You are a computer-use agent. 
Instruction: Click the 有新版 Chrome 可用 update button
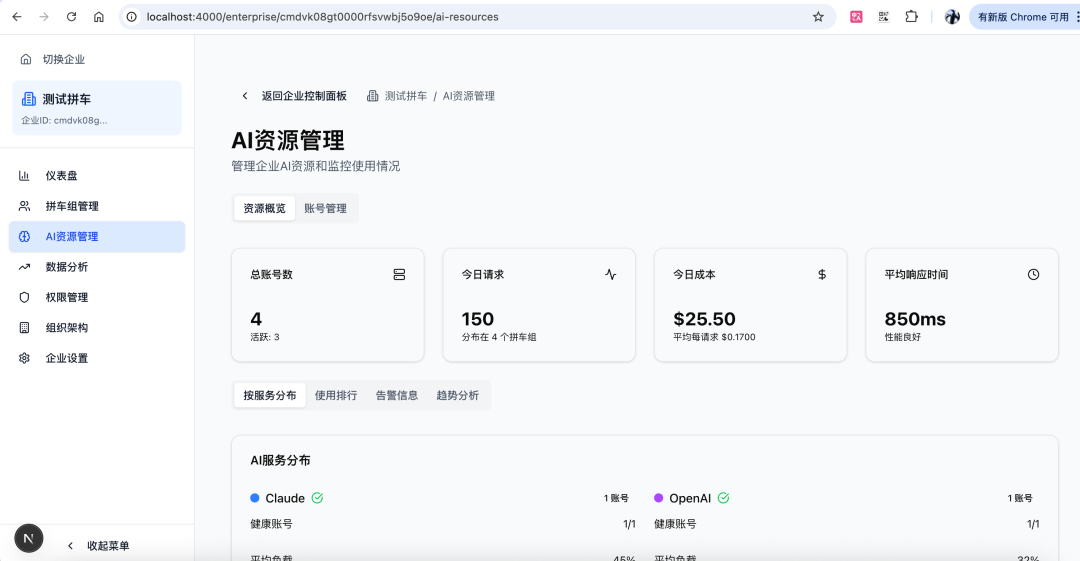pos(1023,17)
